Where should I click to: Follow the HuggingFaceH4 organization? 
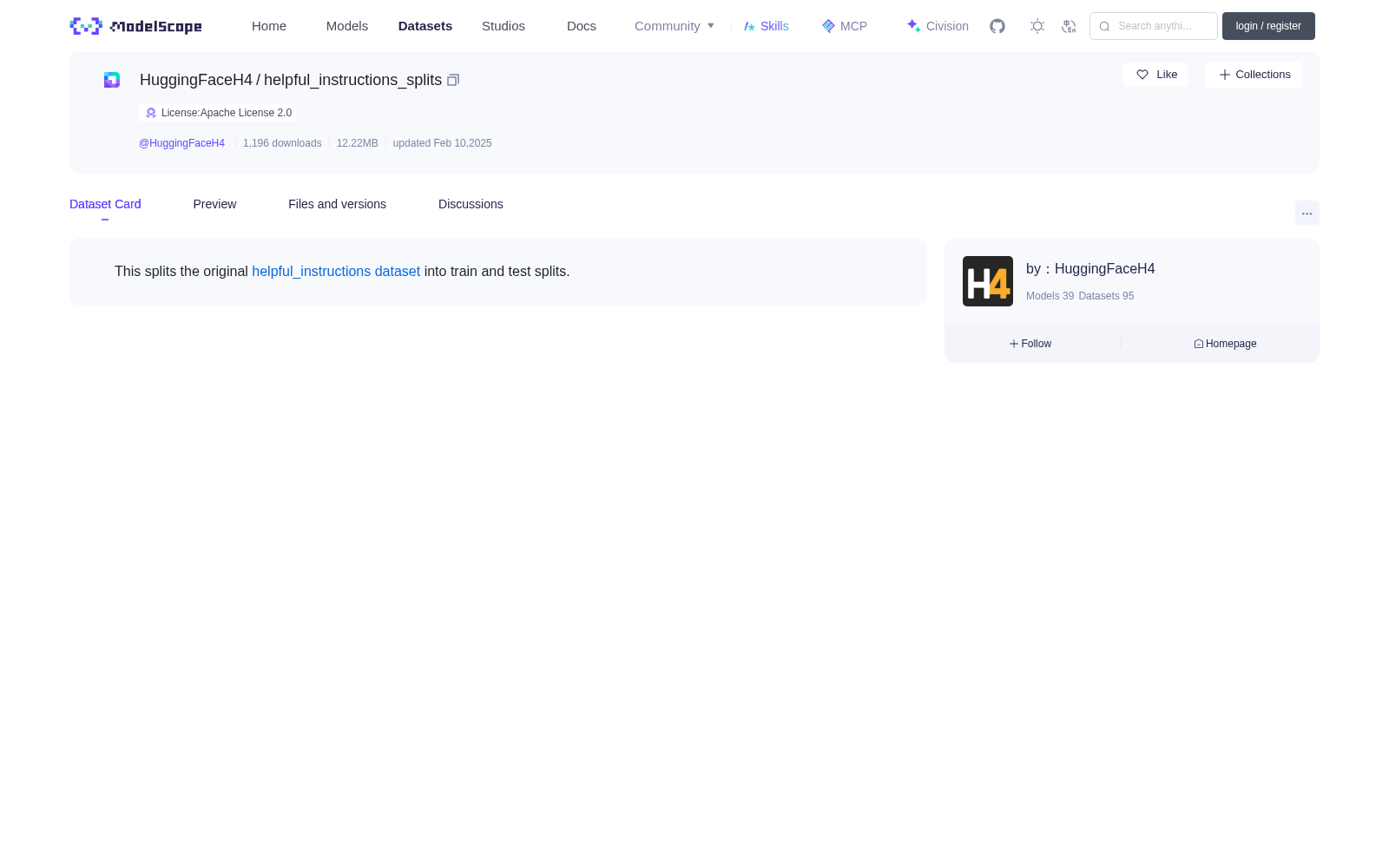[x=1030, y=344]
